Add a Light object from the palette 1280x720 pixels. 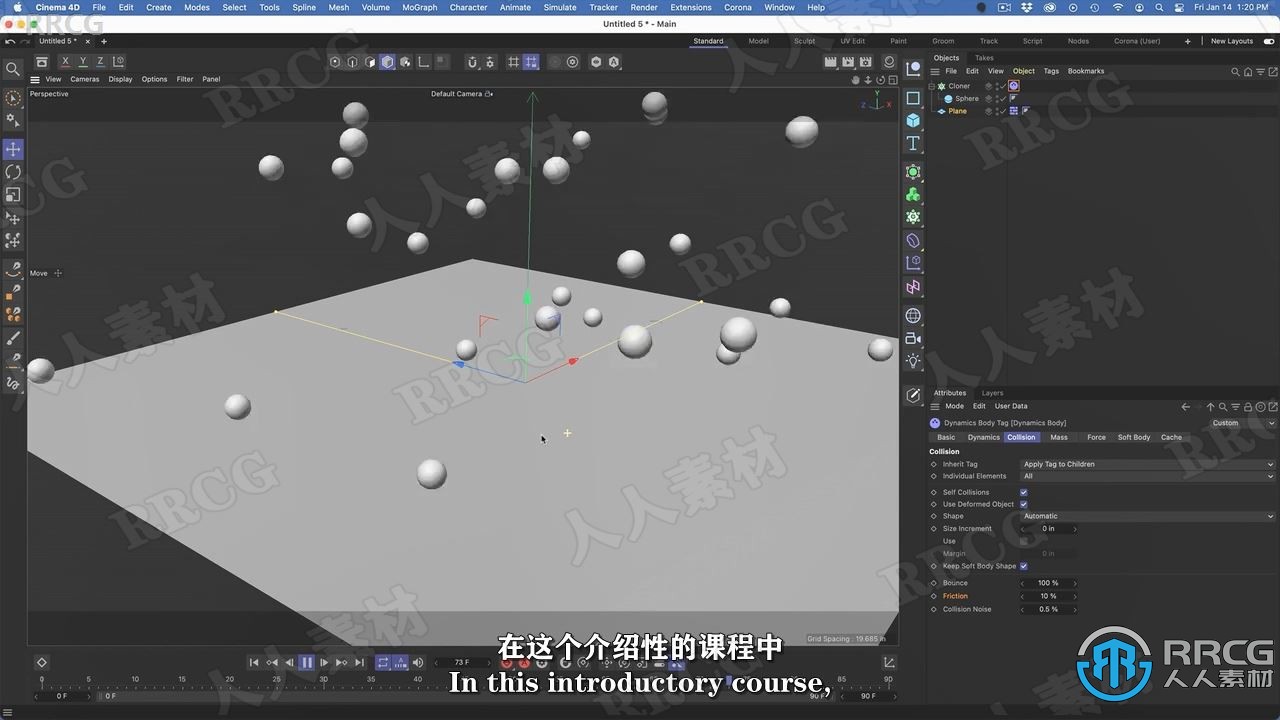(913, 361)
